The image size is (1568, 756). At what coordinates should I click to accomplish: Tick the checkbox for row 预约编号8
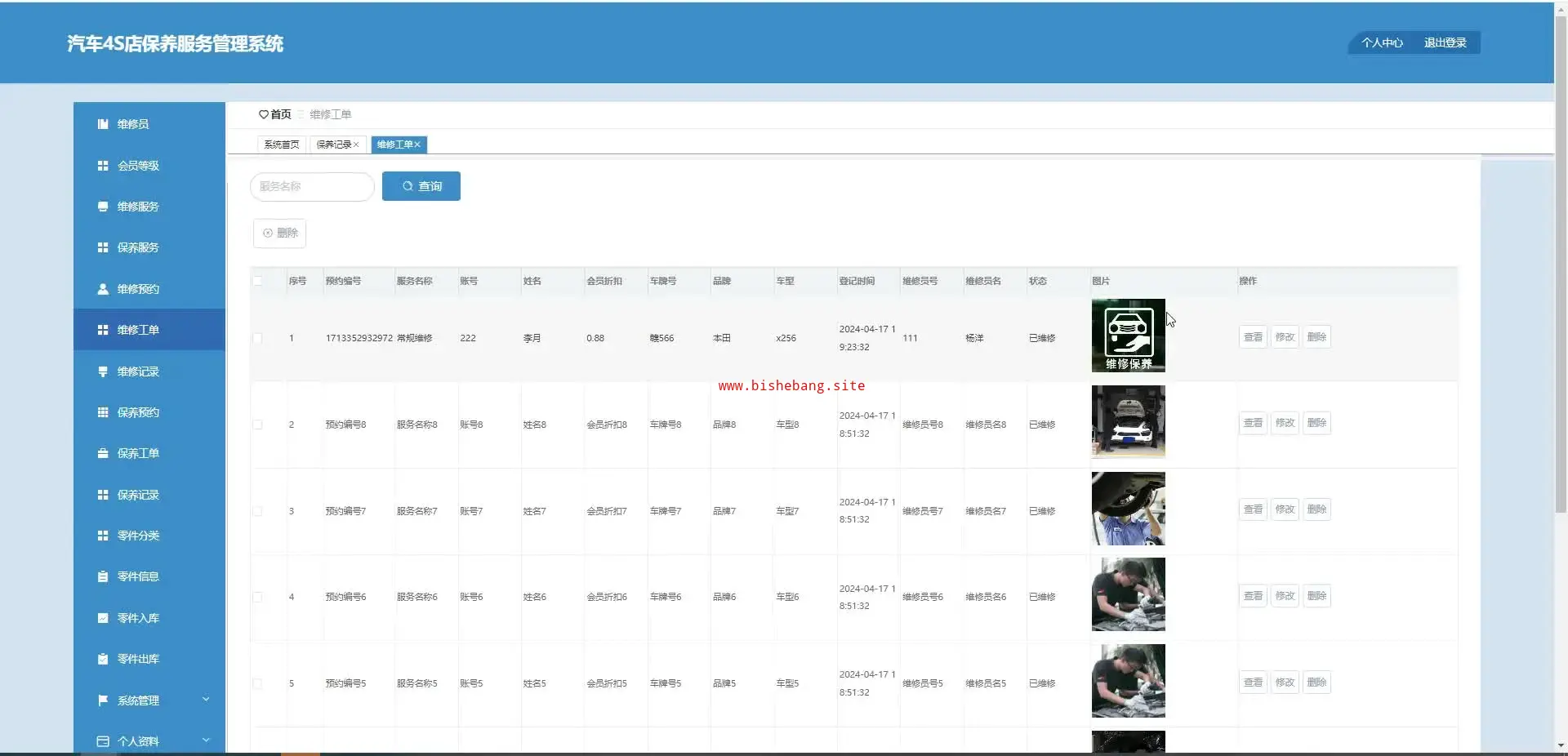point(257,425)
